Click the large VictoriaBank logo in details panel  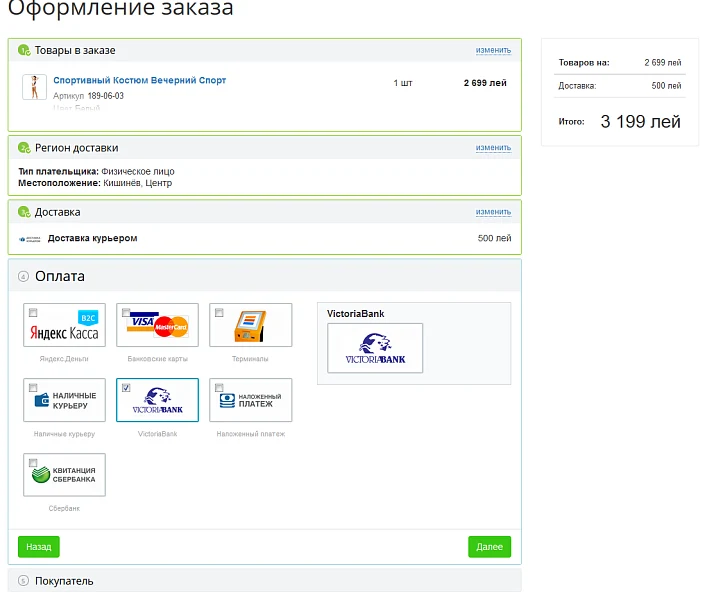(375, 348)
